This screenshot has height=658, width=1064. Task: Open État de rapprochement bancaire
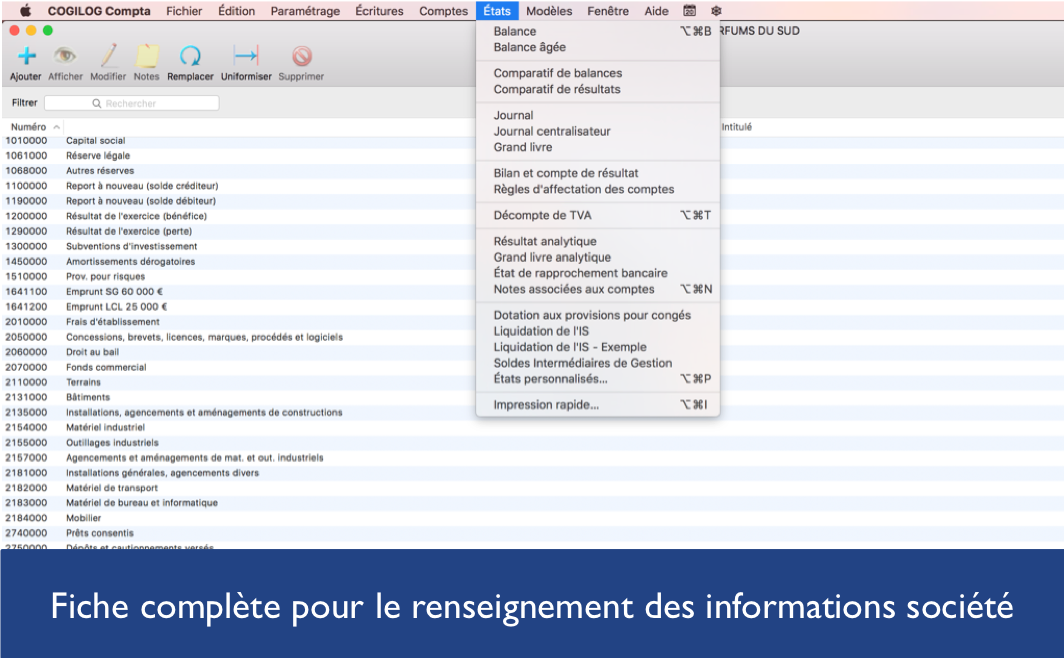click(598, 273)
